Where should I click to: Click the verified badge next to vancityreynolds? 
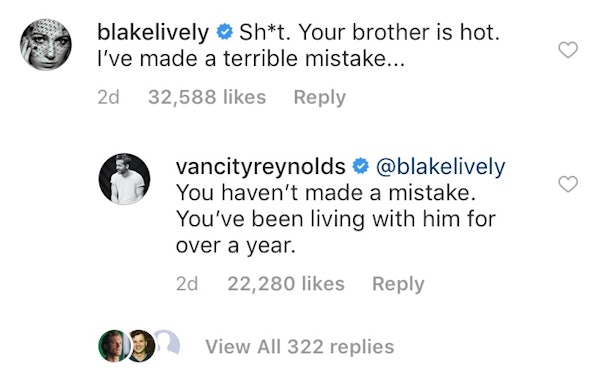(361, 166)
